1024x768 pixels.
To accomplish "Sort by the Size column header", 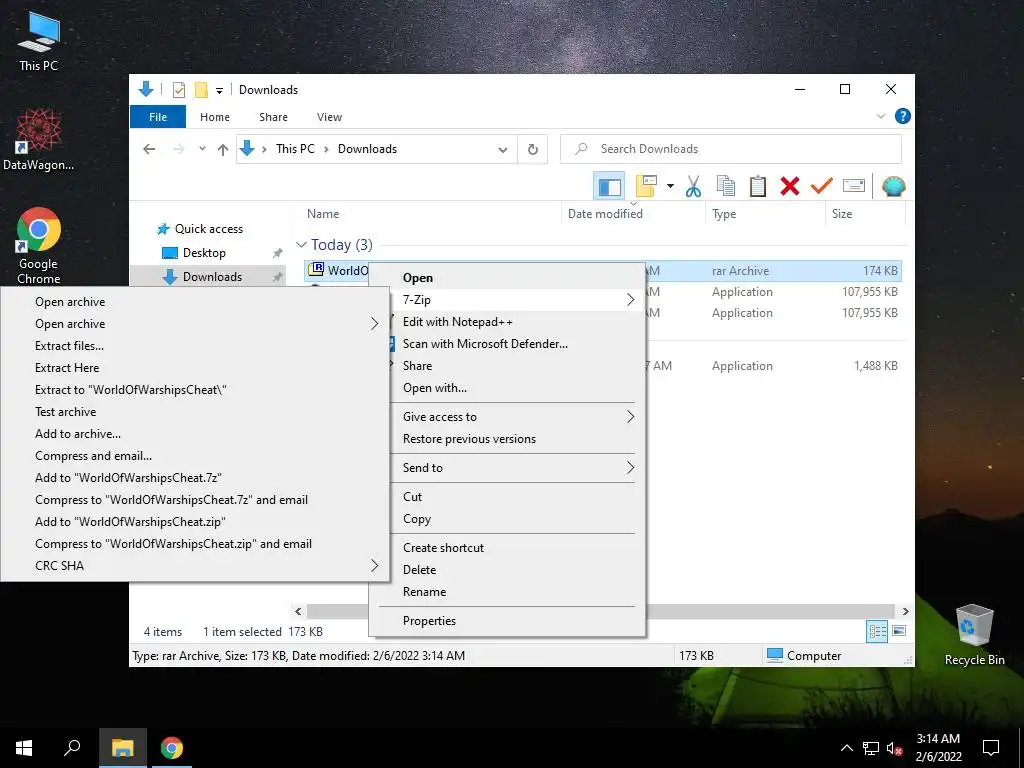I will 842,214.
